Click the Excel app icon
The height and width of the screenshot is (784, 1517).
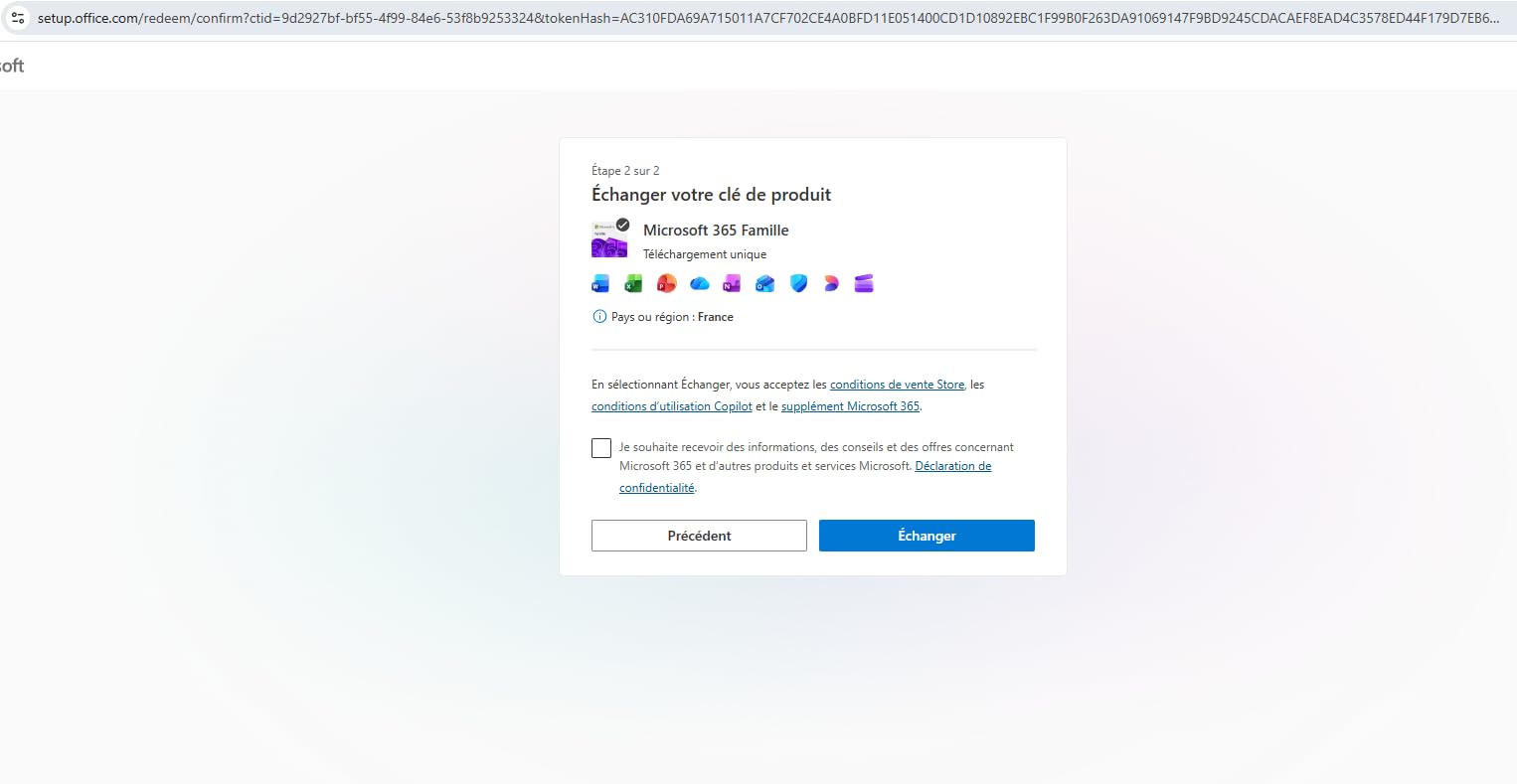pyautogui.click(x=633, y=284)
